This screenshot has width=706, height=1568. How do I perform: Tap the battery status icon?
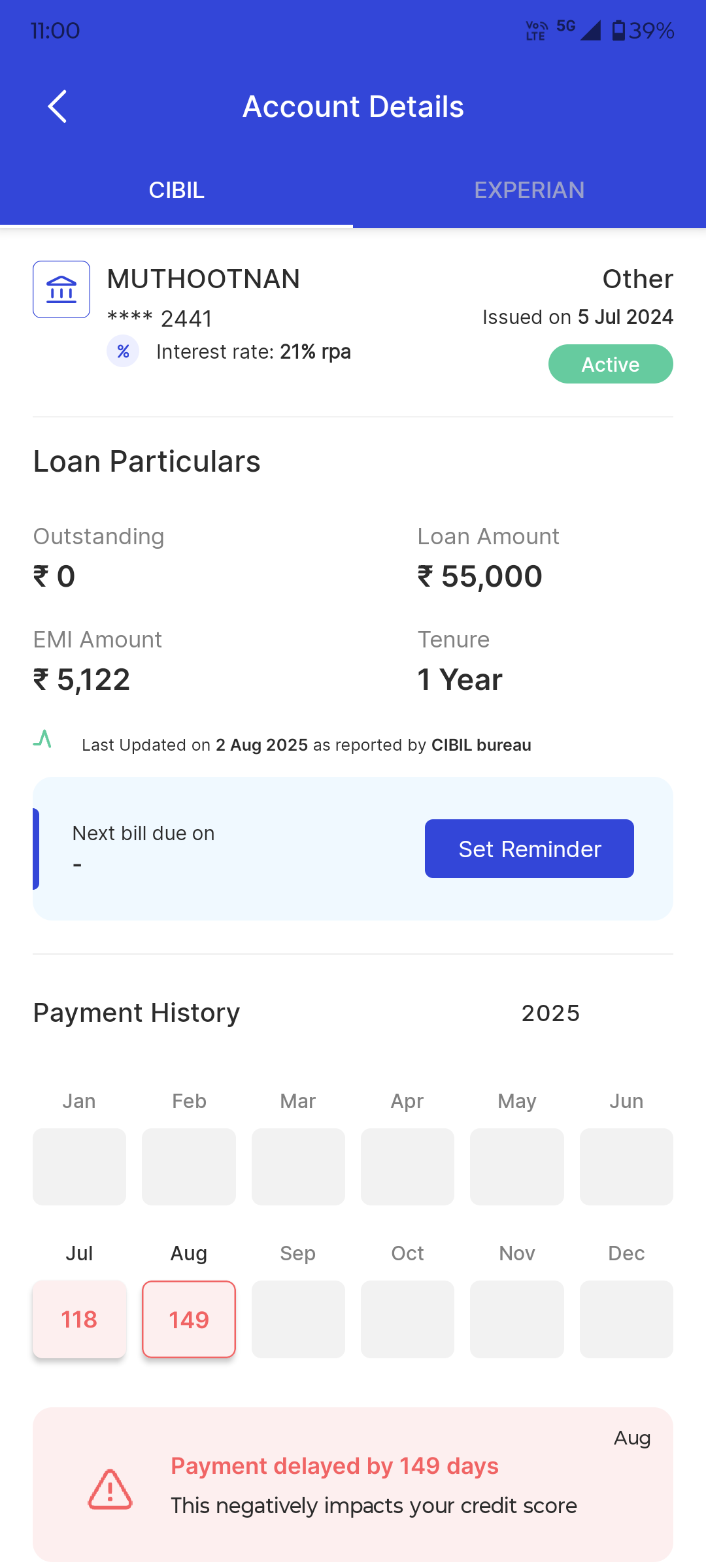[x=618, y=31]
